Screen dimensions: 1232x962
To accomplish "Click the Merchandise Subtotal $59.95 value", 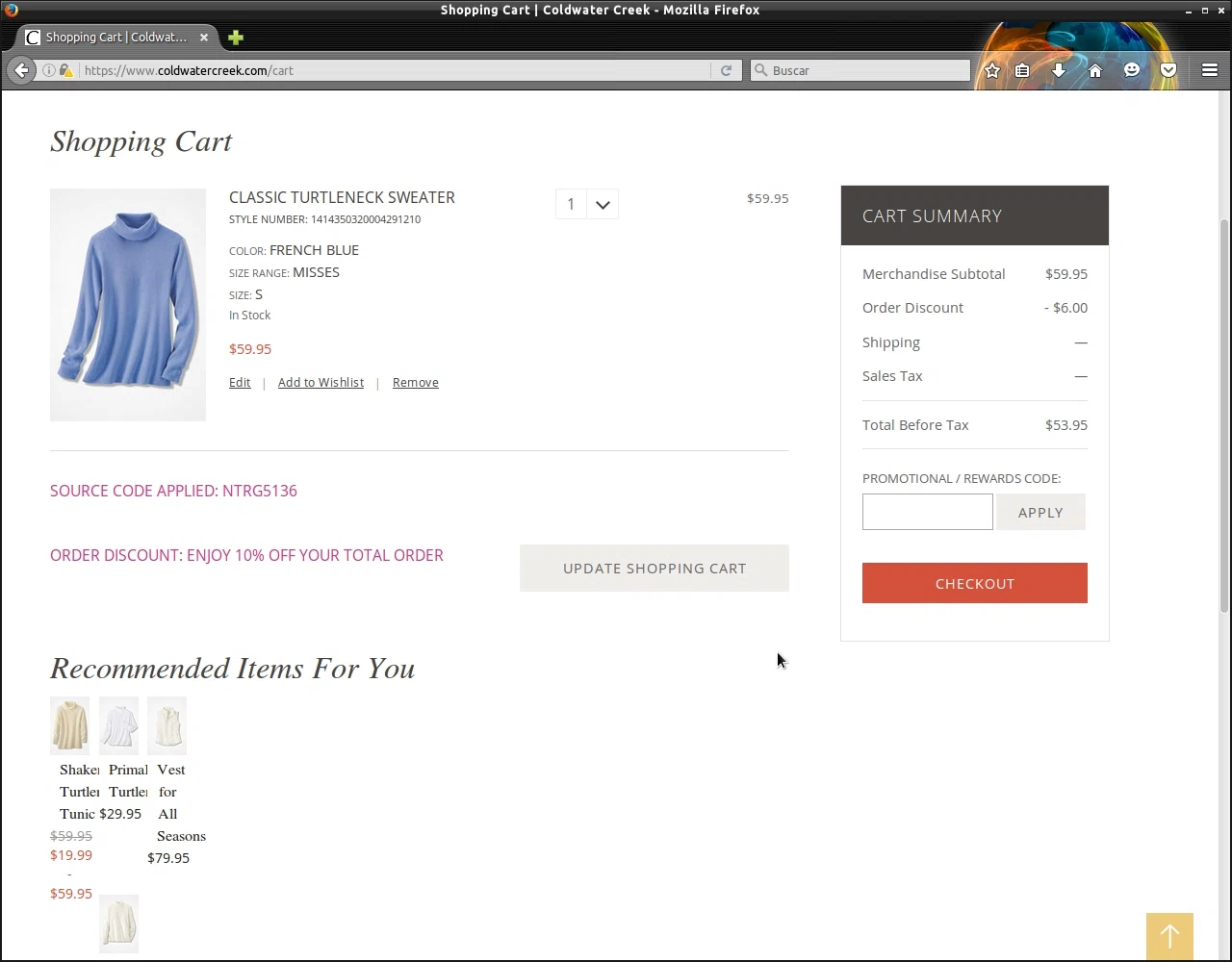I will [1066, 274].
